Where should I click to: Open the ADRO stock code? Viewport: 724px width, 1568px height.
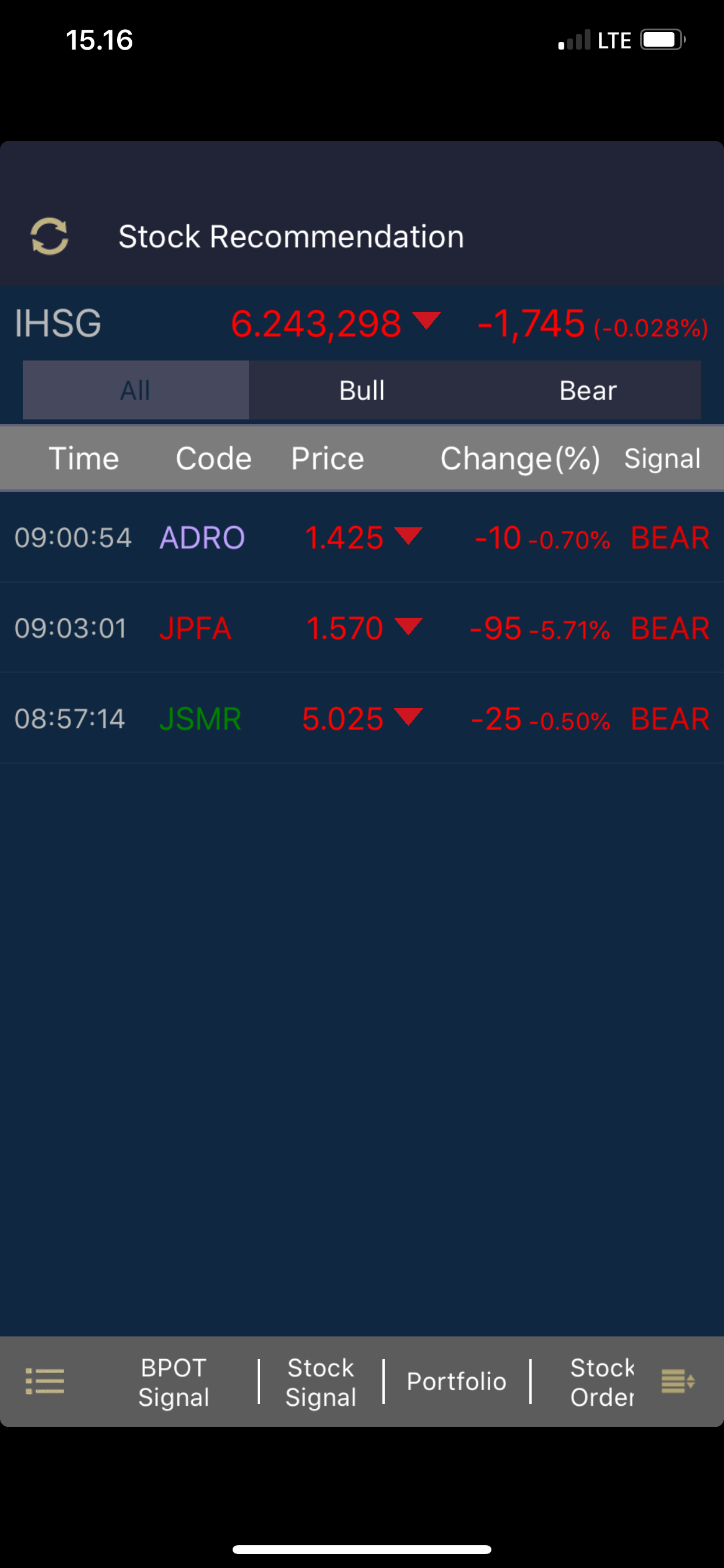[x=202, y=537]
